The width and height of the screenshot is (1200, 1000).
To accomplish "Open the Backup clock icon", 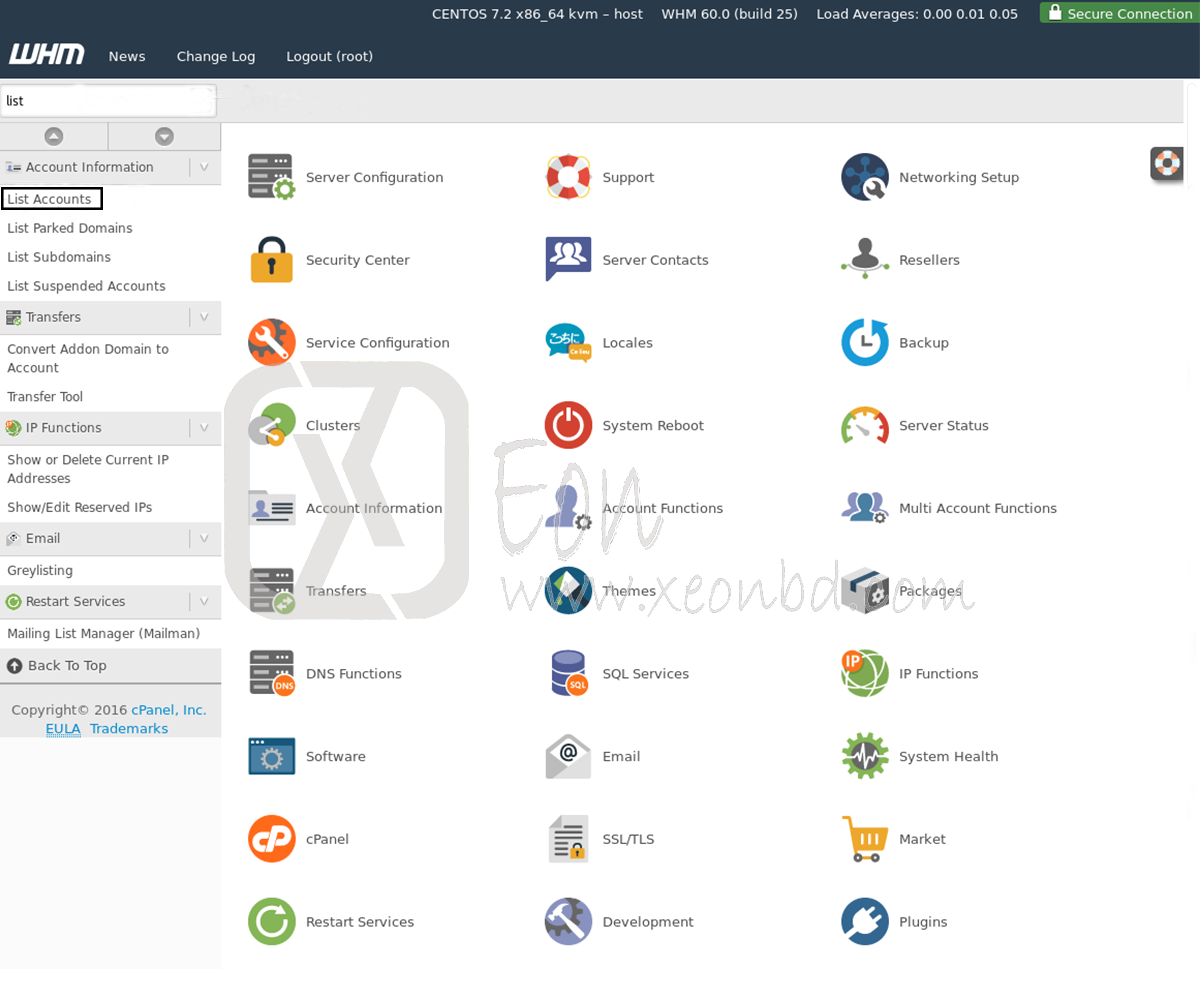I will coord(865,342).
